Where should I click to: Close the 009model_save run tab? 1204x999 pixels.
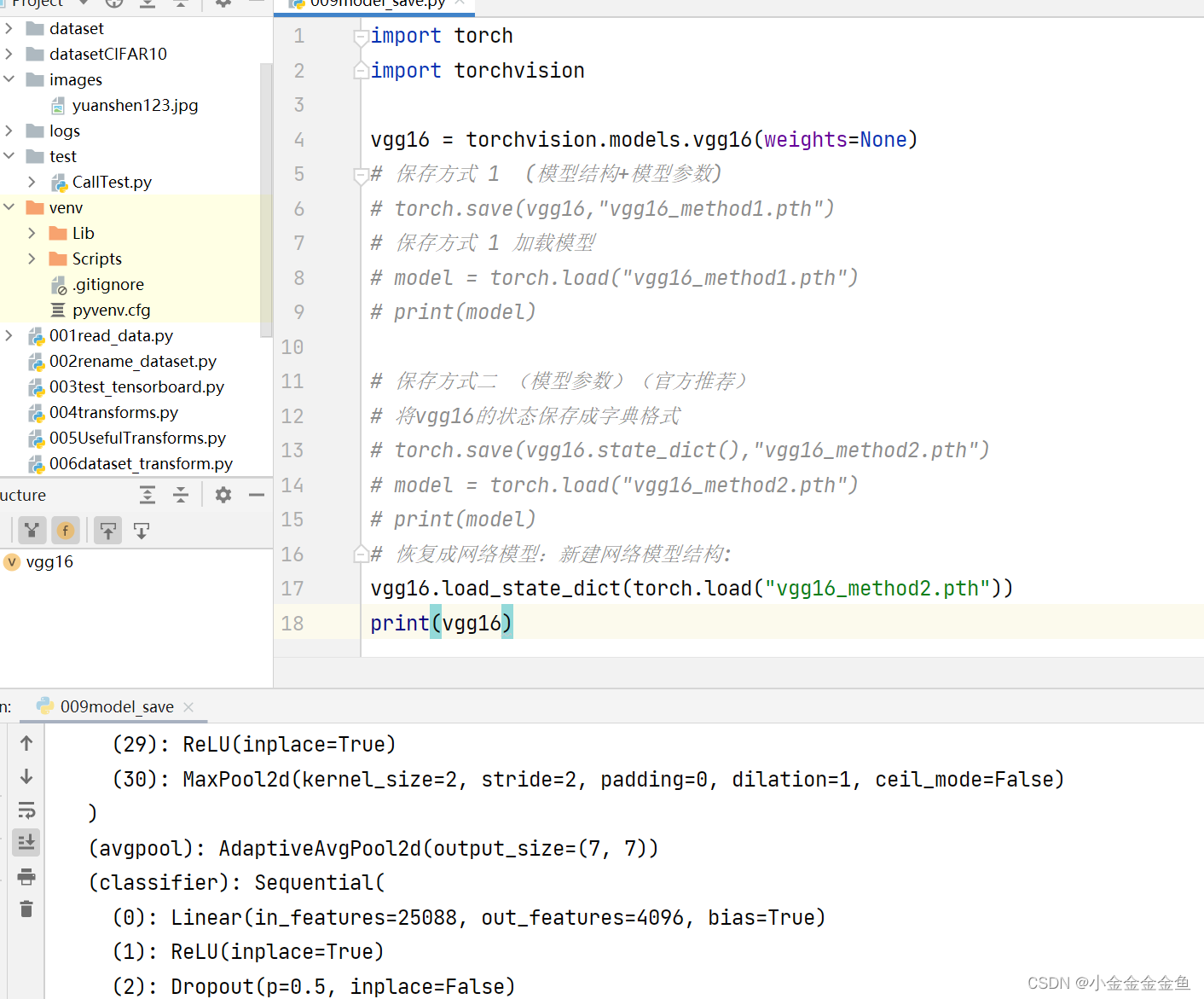[188, 706]
